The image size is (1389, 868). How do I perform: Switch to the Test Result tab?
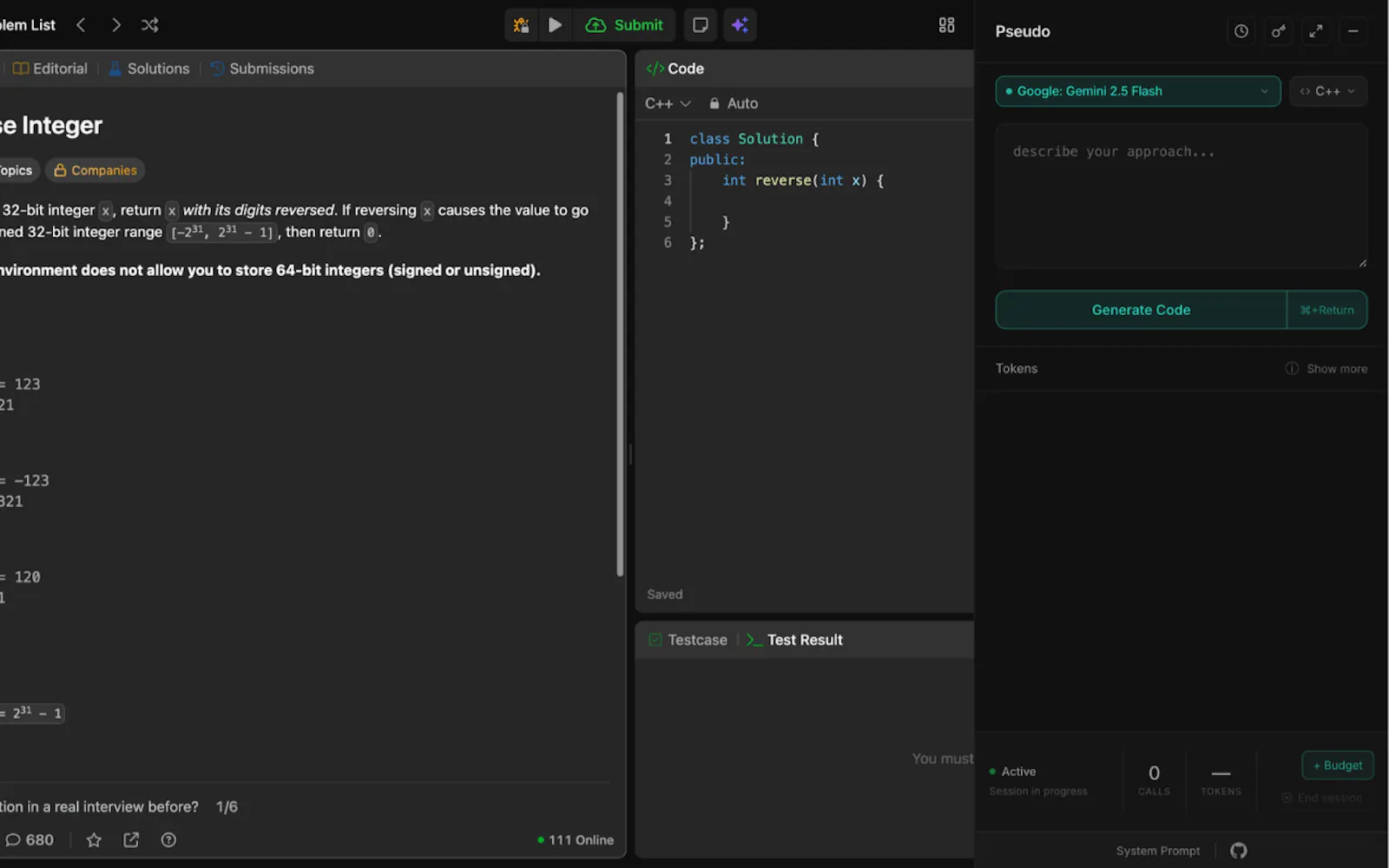pyautogui.click(x=794, y=640)
